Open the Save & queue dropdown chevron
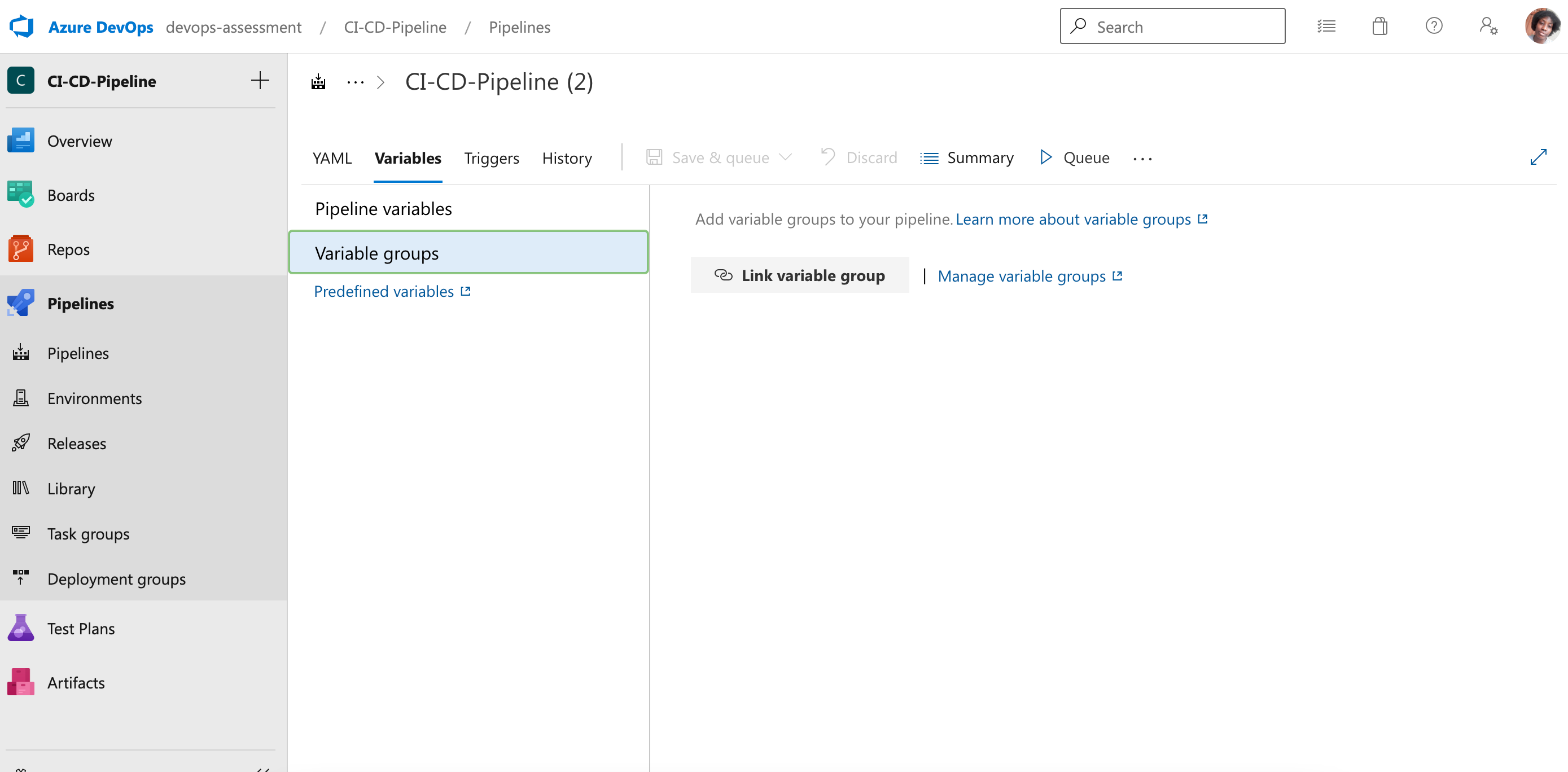 coord(786,157)
